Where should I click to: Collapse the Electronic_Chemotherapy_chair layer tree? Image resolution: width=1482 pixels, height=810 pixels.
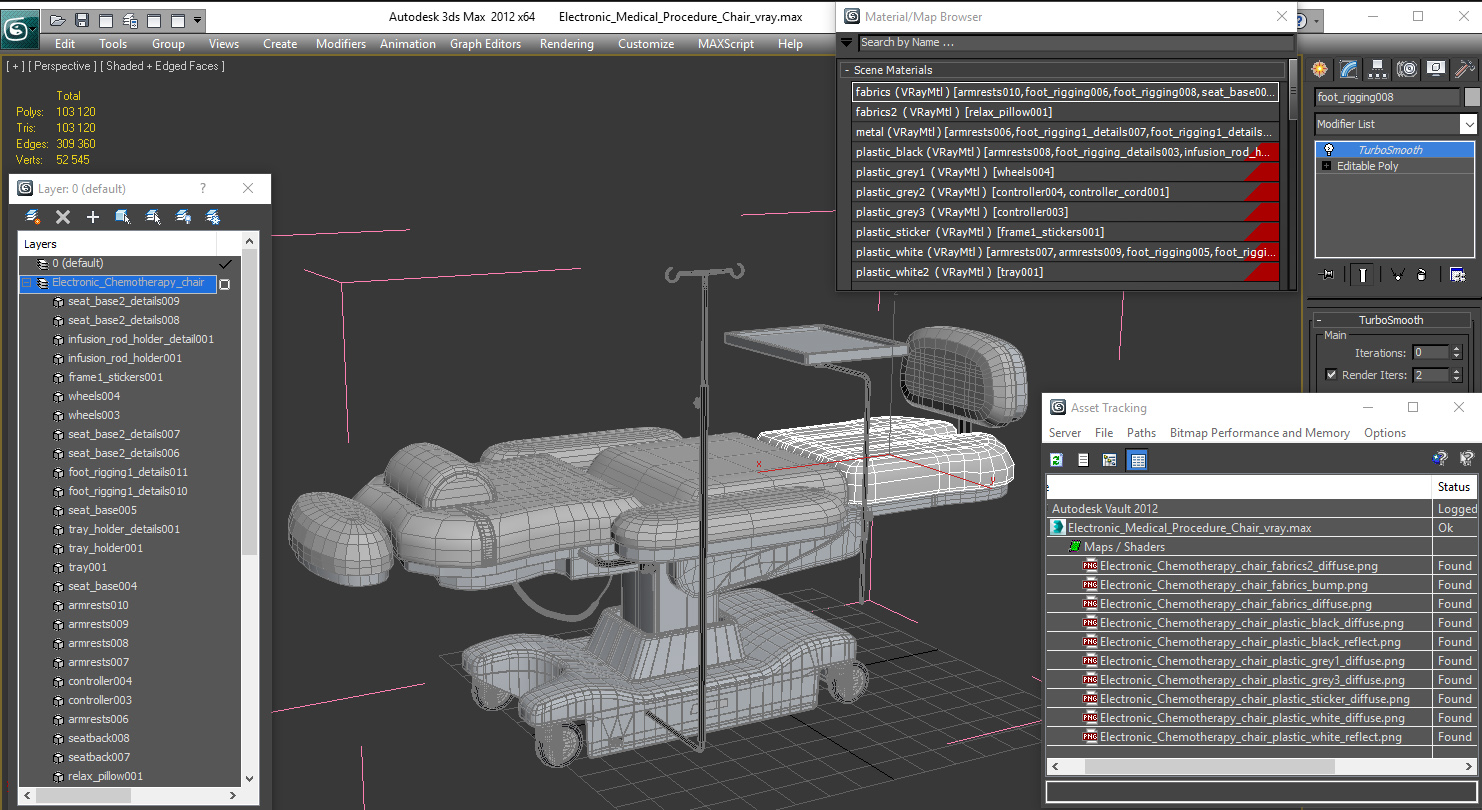[27, 283]
